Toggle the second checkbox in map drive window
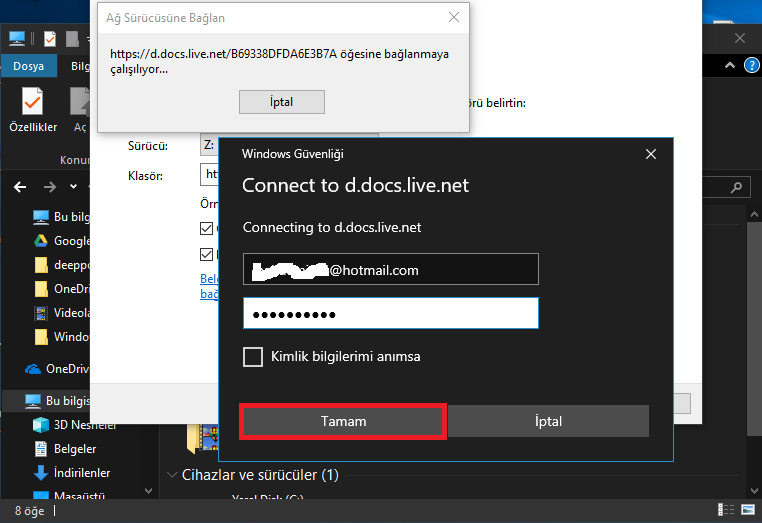 (x=207, y=254)
